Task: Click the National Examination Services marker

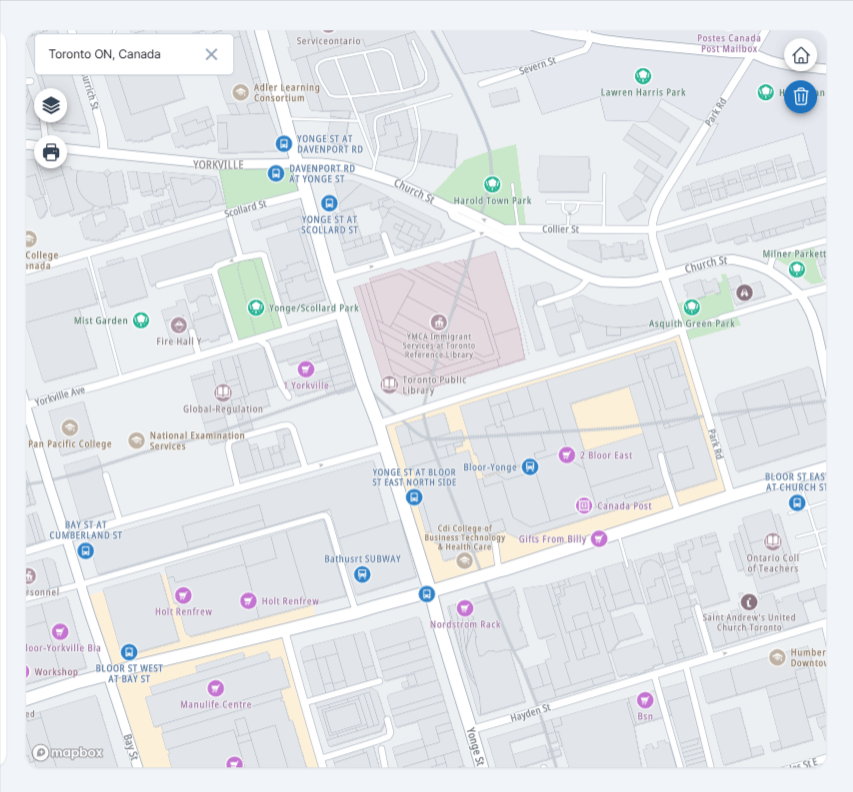Action: coord(136,440)
